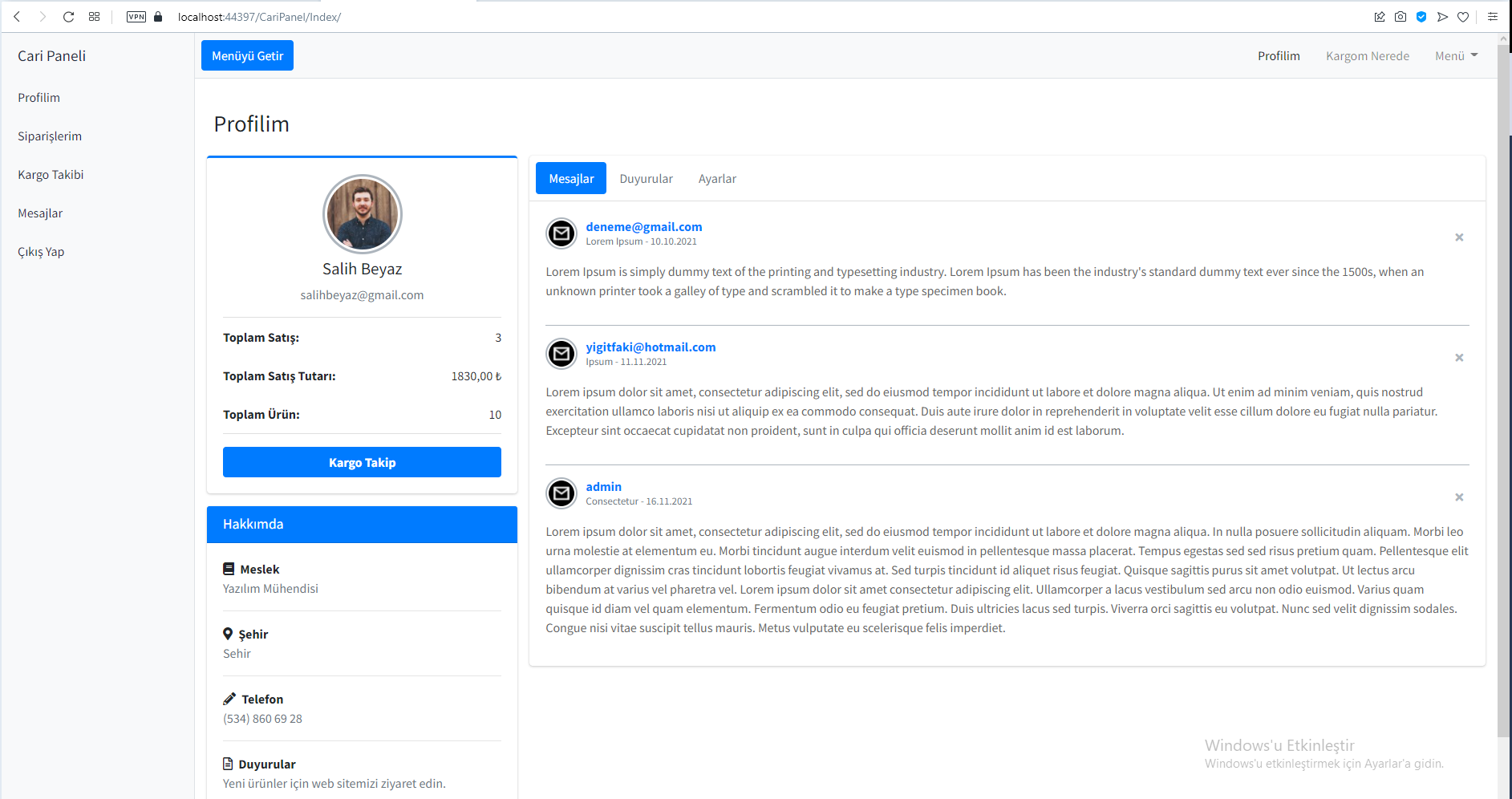Open Mesajlar in the left sidebar
This screenshot has width=1512, height=799.
[40, 213]
